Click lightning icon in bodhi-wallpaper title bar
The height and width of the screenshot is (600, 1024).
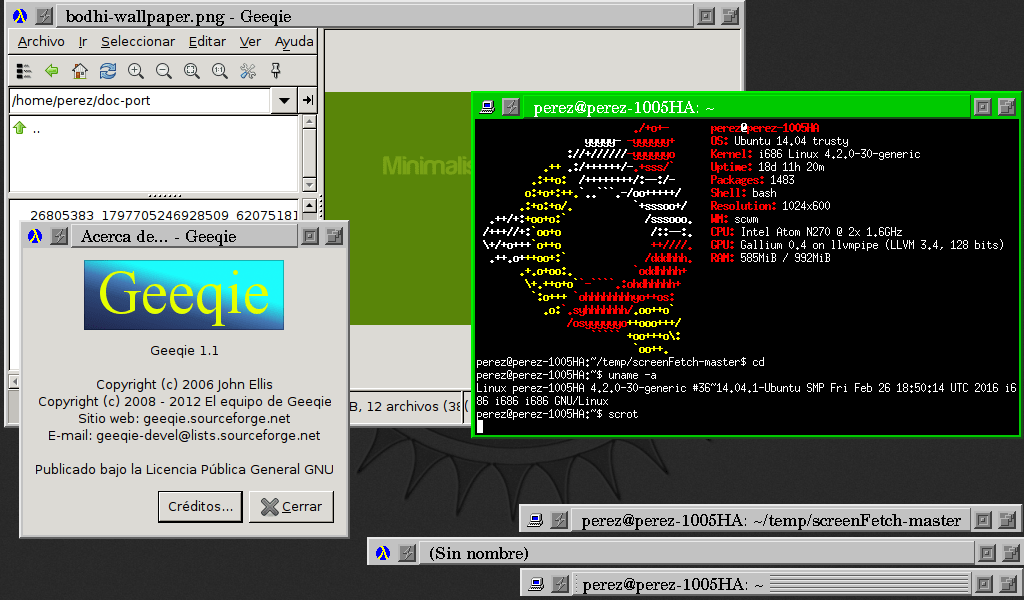44,16
